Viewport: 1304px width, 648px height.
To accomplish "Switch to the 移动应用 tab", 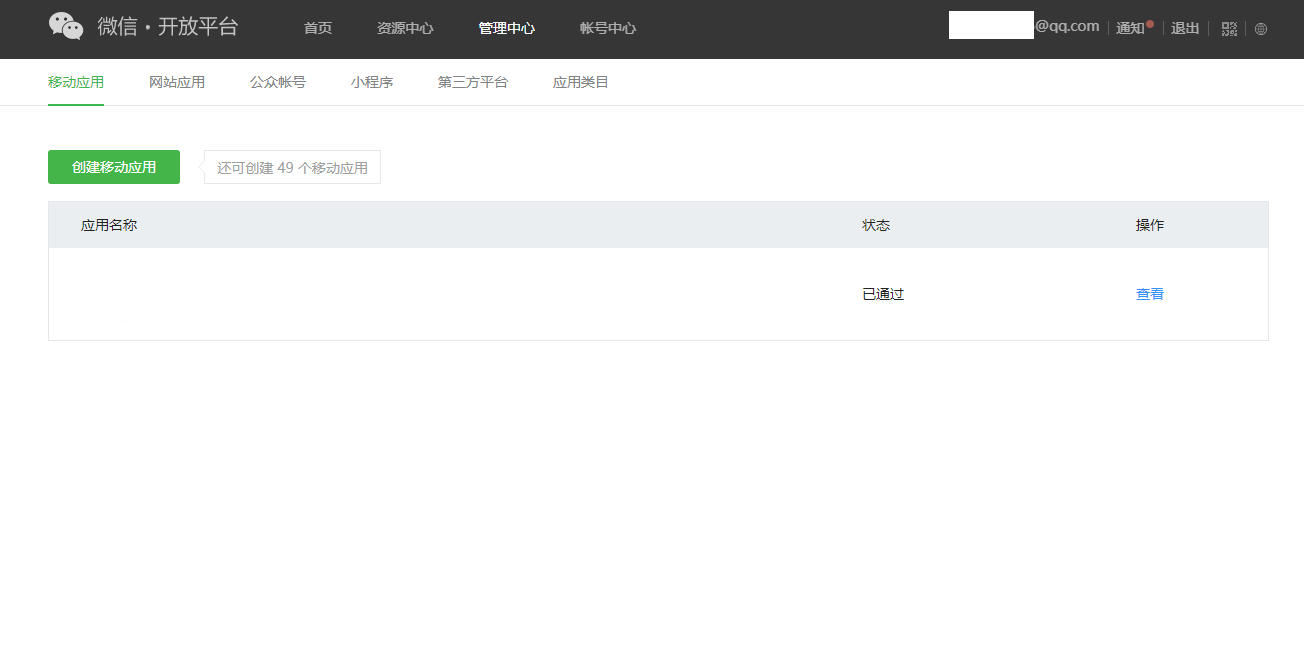I will (x=76, y=82).
